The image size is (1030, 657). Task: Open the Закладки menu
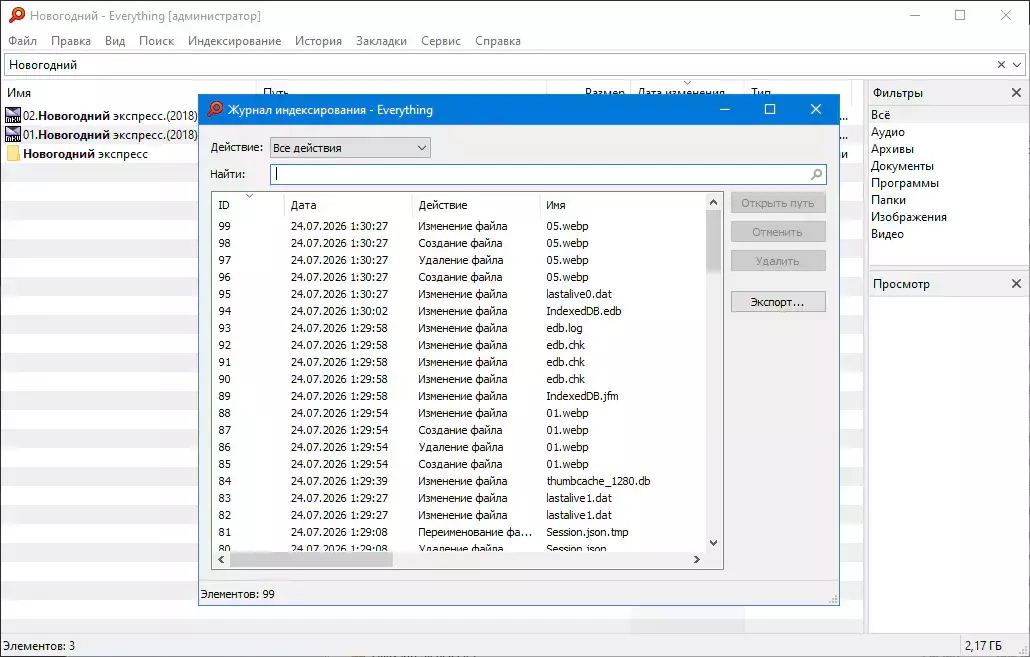381,41
